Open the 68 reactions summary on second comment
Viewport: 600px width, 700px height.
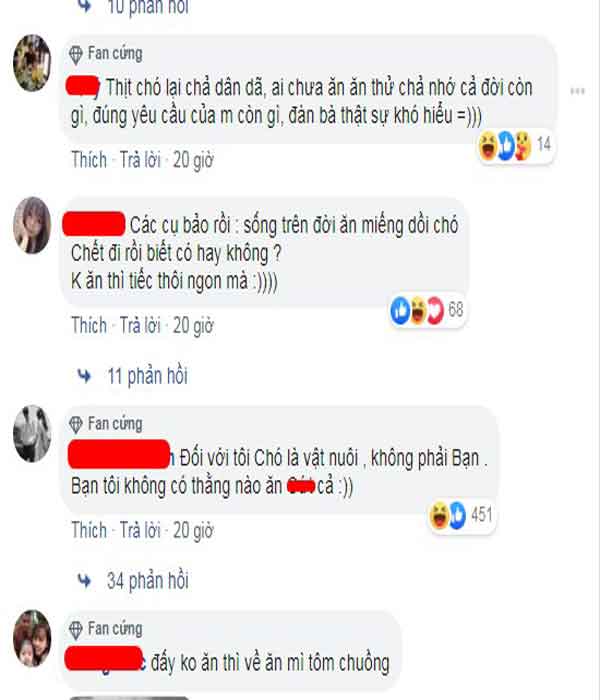pos(428,310)
